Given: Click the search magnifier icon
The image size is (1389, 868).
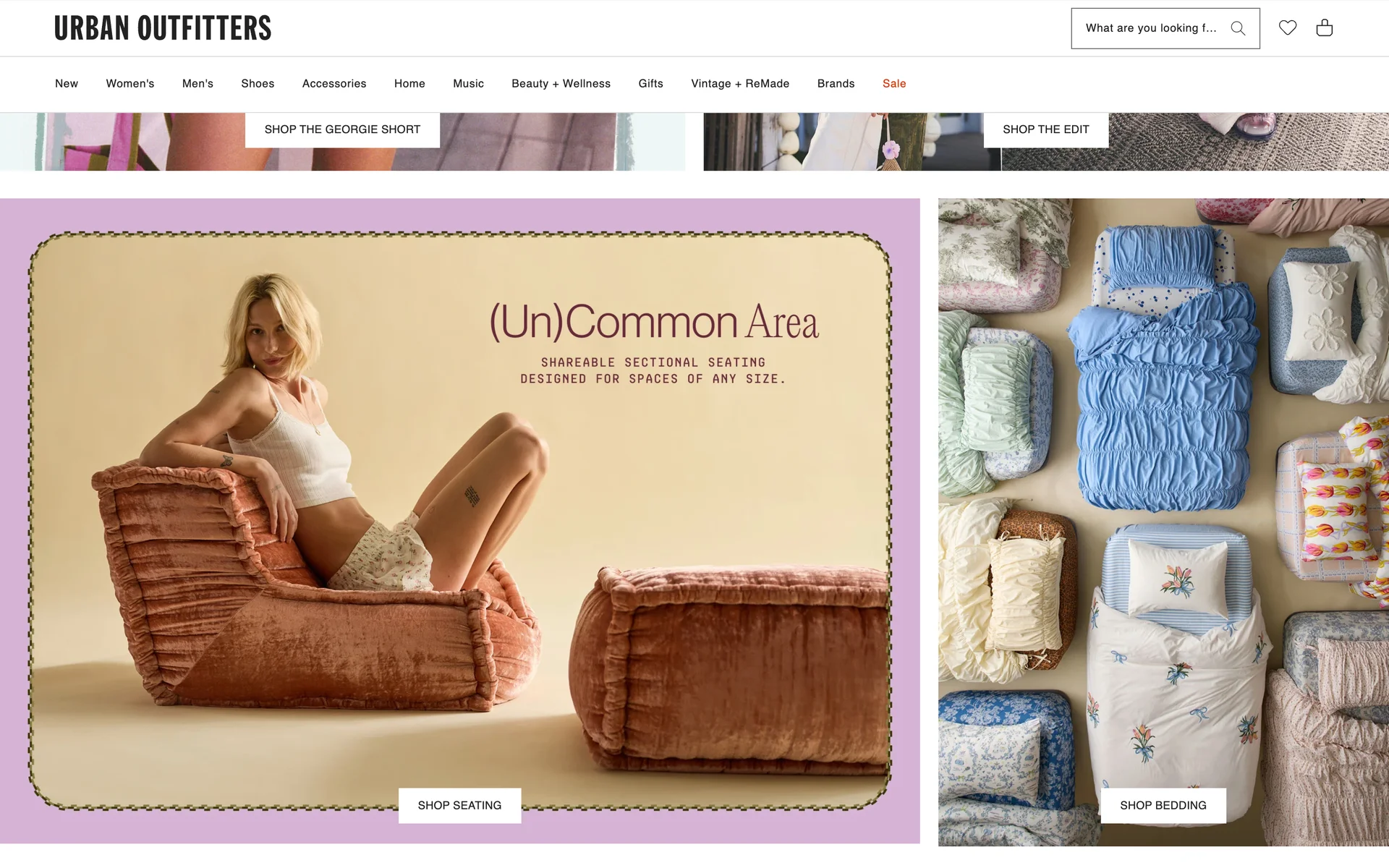Looking at the screenshot, I should (1238, 28).
